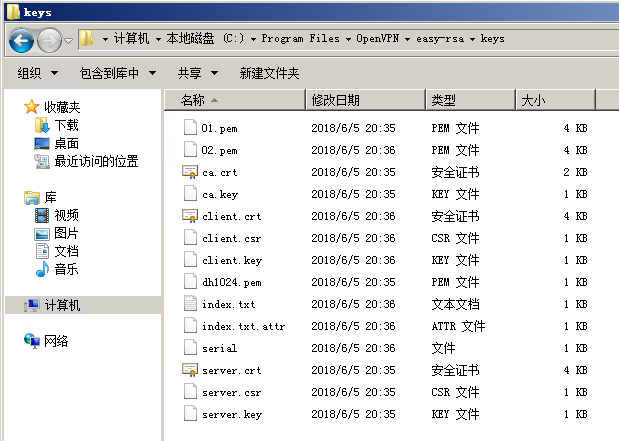This screenshot has height=441, width=619.
Task: Select the serial file icon
Action: coord(190,347)
